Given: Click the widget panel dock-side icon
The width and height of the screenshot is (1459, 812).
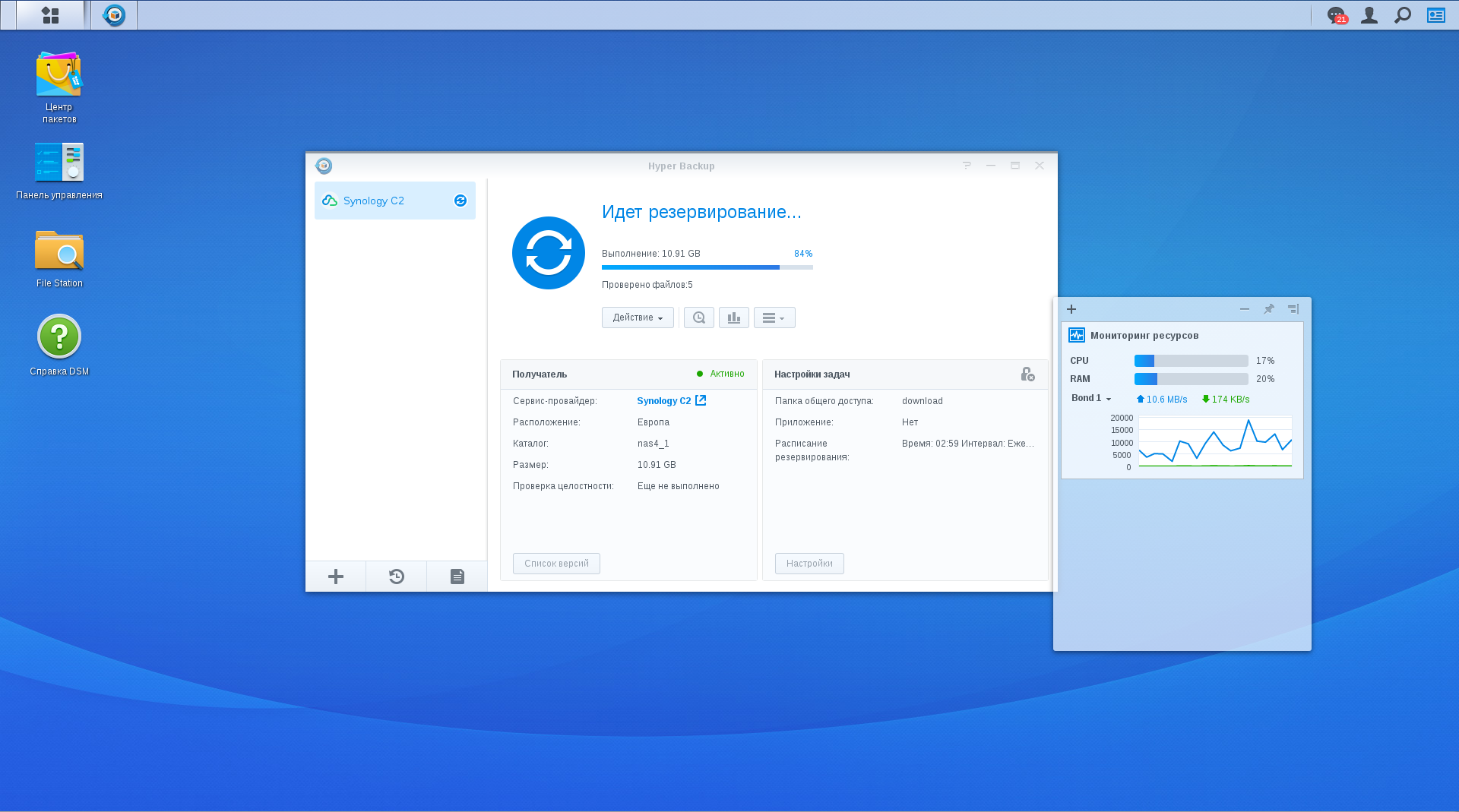Looking at the screenshot, I should (1293, 309).
